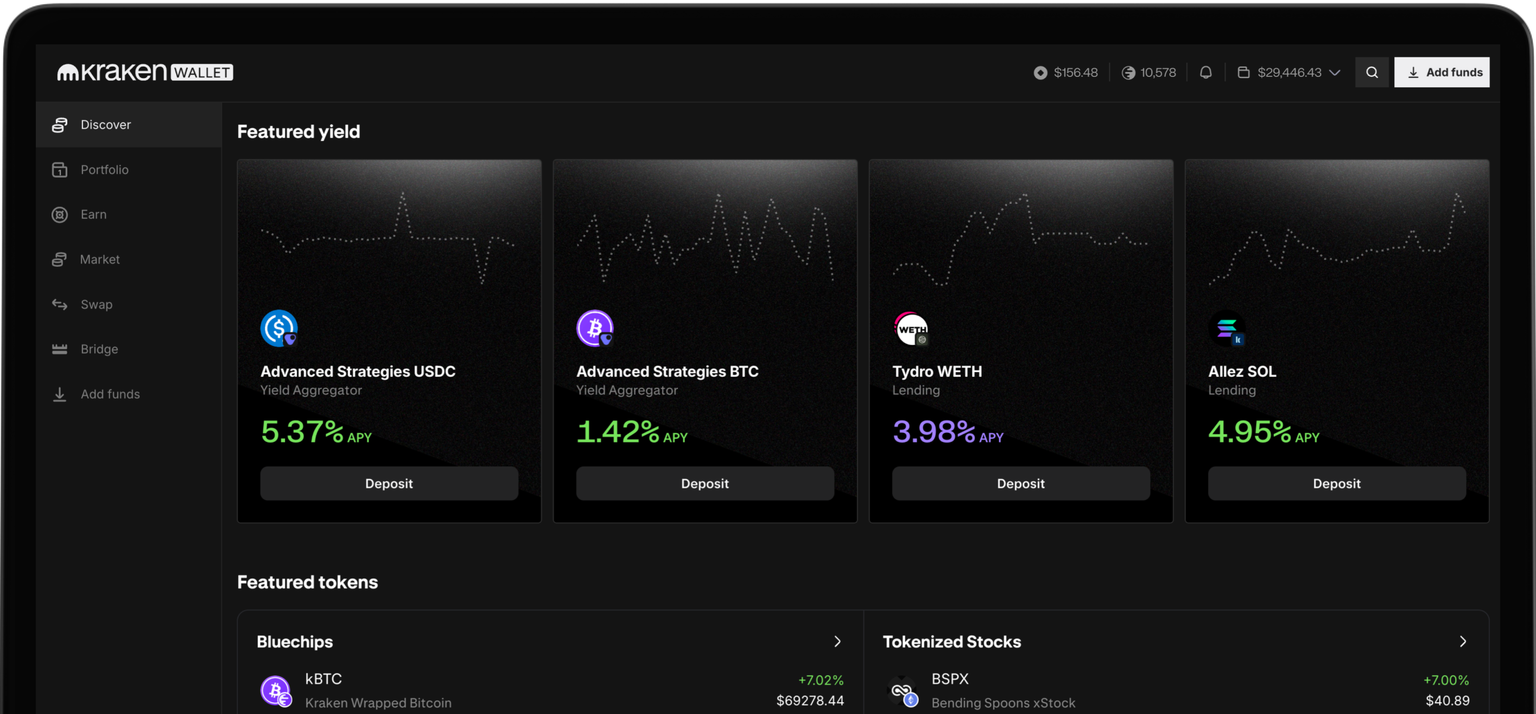Click the Featured tokens heading
This screenshot has height=714, width=1536.
pos(308,582)
